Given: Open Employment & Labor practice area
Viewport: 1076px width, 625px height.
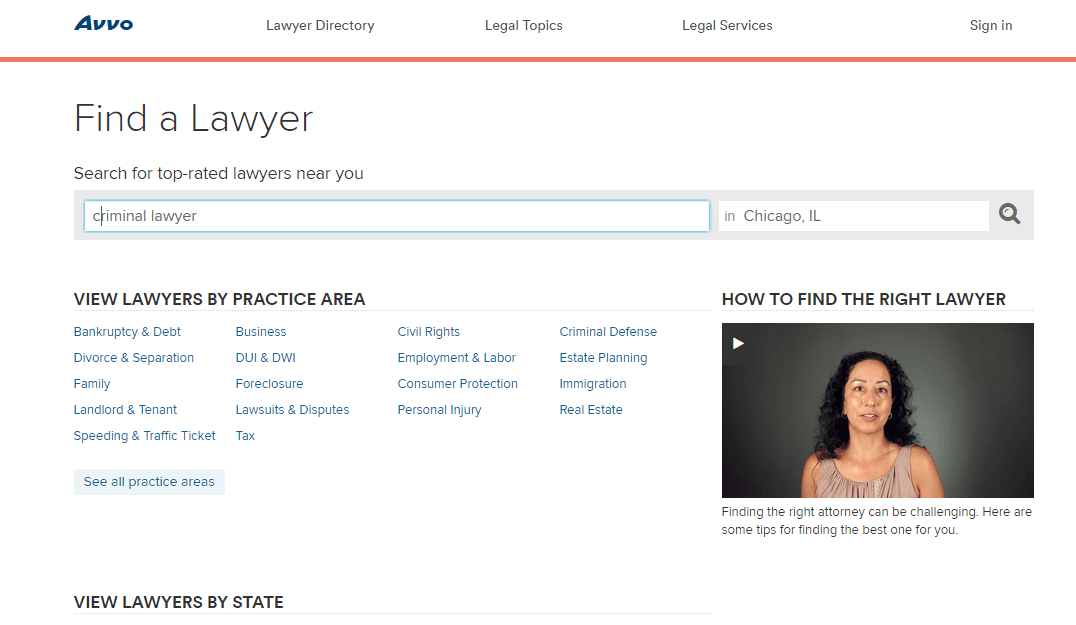Looking at the screenshot, I should click(456, 358).
